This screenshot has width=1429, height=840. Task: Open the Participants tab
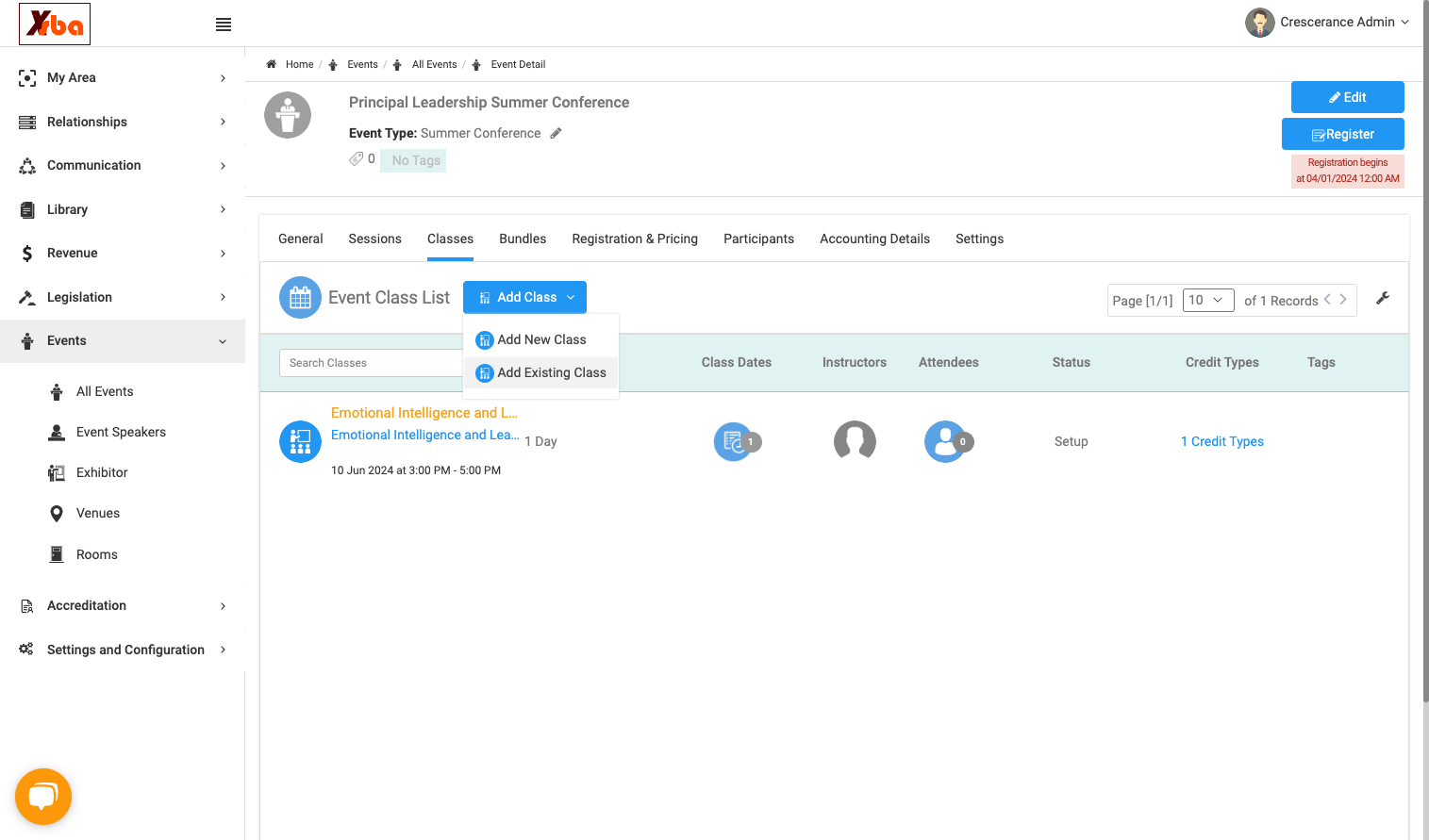(758, 239)
